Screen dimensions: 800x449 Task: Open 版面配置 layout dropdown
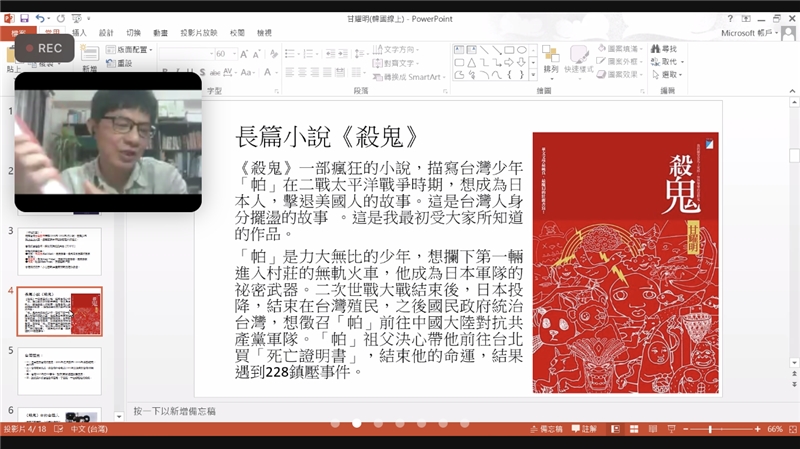[130, 49]
